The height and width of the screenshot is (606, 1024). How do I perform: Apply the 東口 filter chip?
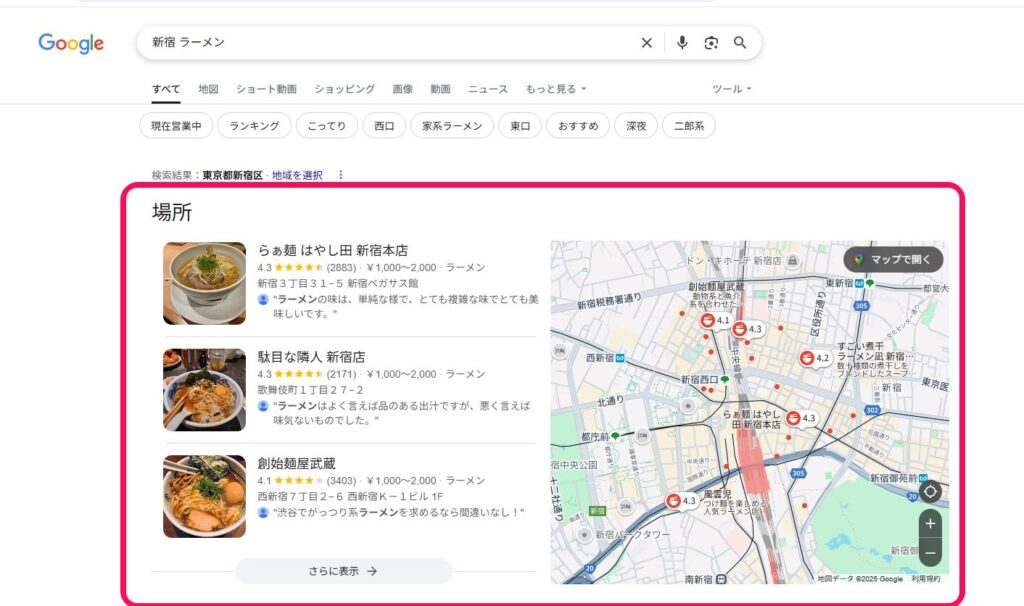pos(520,126)
